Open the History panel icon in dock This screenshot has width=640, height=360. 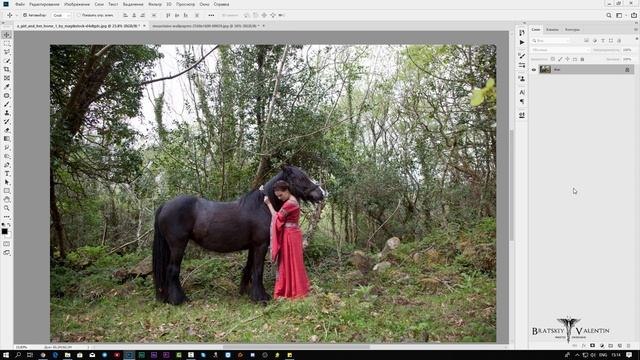click(x=522, y=33)
